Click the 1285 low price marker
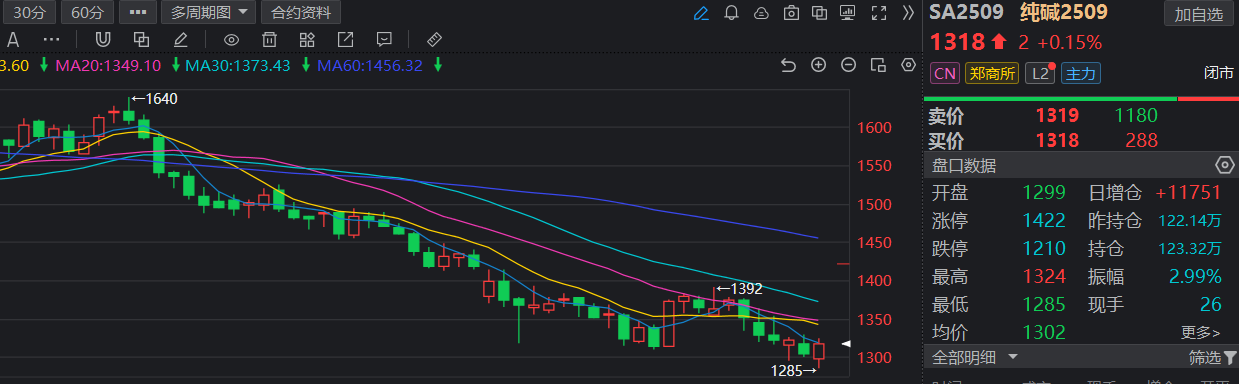This screenshot has height=384, width=1239. 793,371
